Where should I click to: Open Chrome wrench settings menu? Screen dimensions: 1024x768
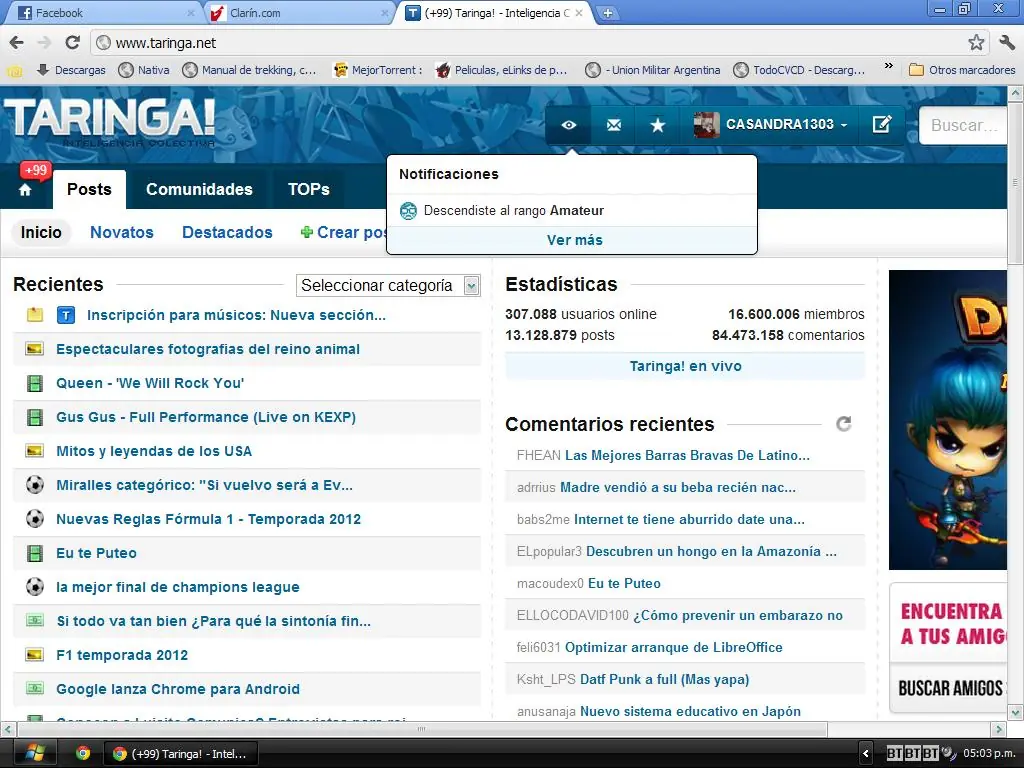1006,42
